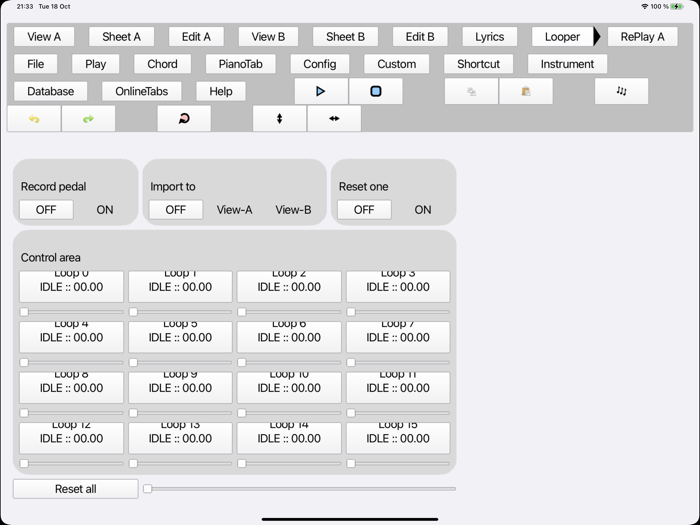Screen dimensions: 700x525
Task: Open the Instrument menu
Action: 567,64
